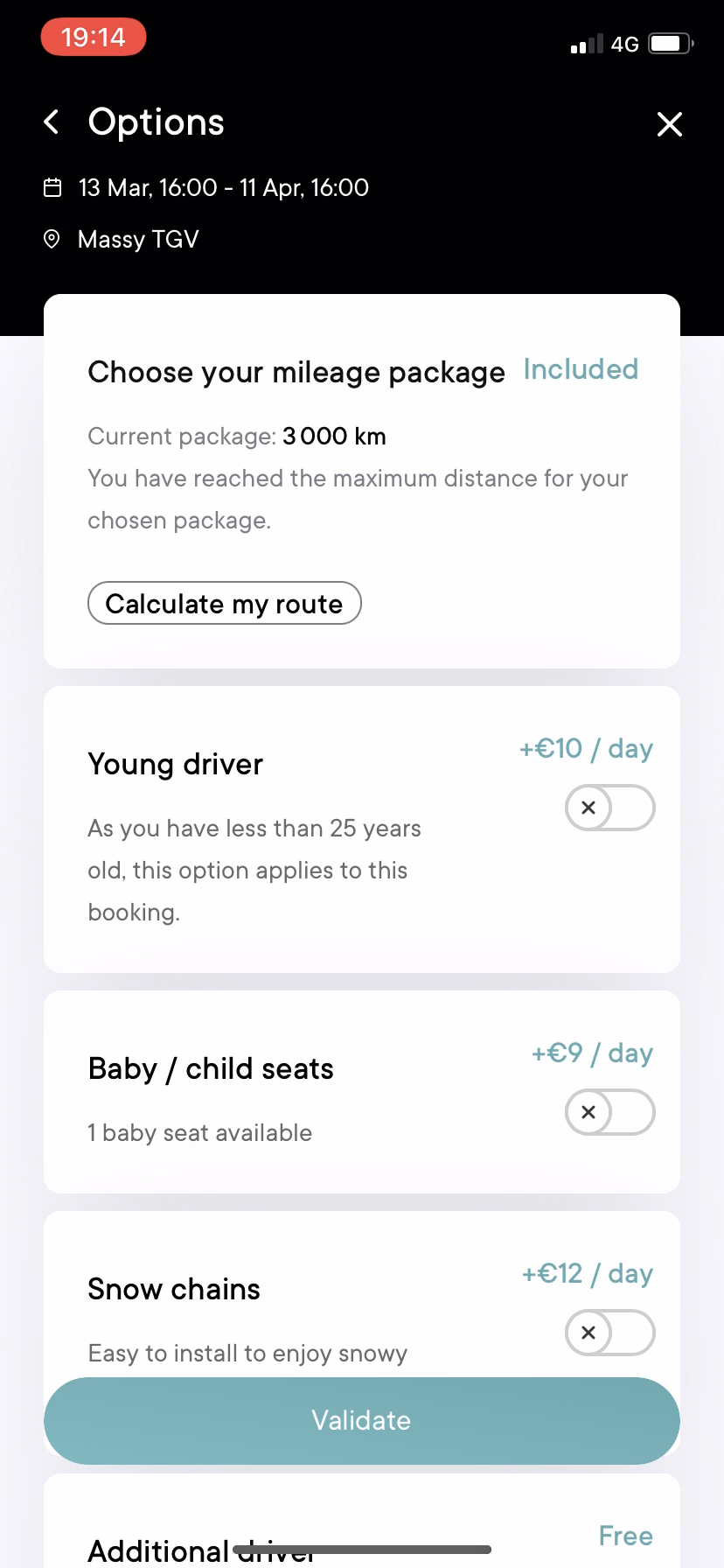Screen dimensions: 724x1568
Task: Open rental dates 13 Mar - 11 Apr
Action: tap(223, 187)
